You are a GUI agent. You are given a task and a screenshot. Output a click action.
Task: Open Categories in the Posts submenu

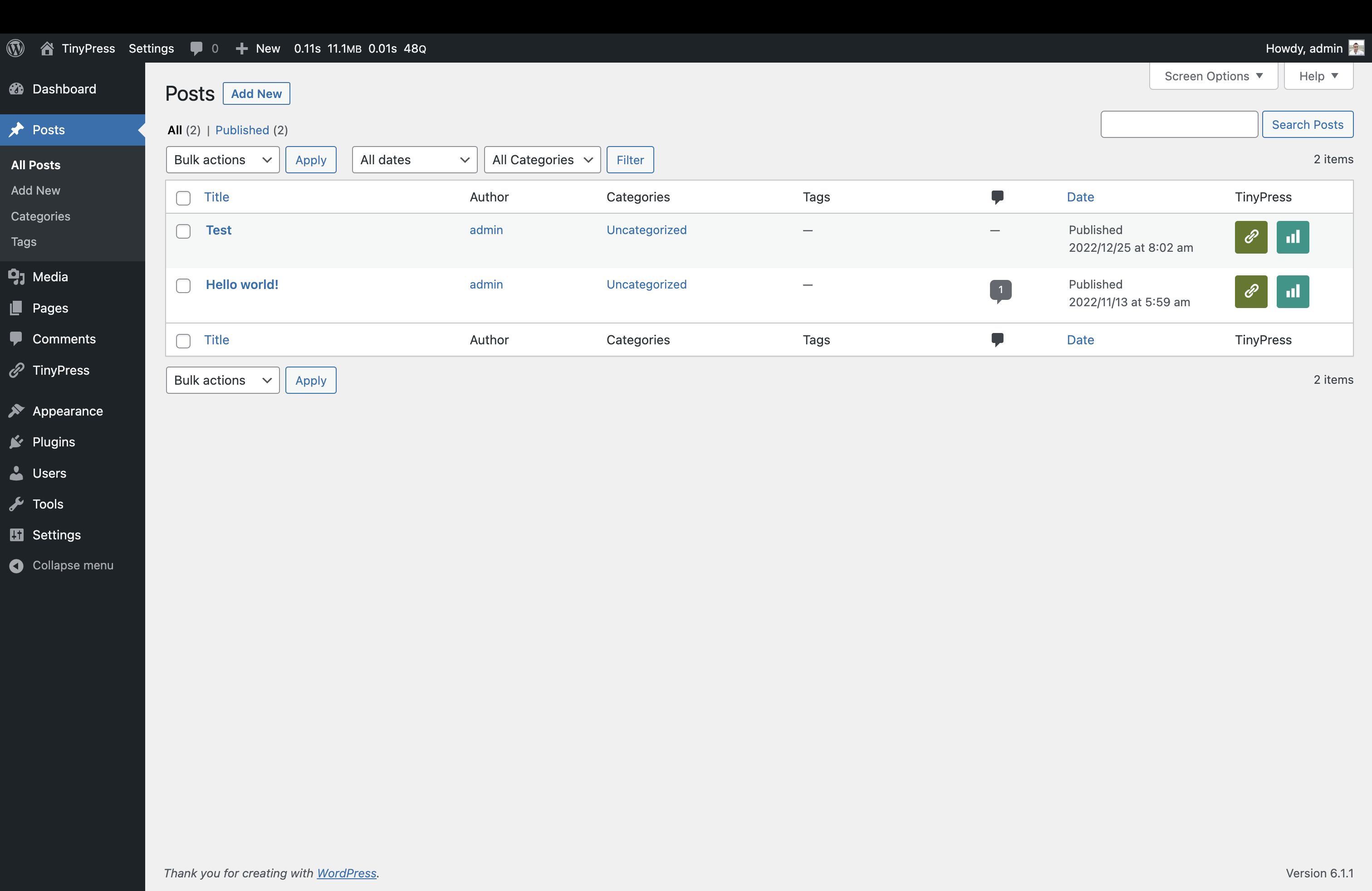[40, 216]
